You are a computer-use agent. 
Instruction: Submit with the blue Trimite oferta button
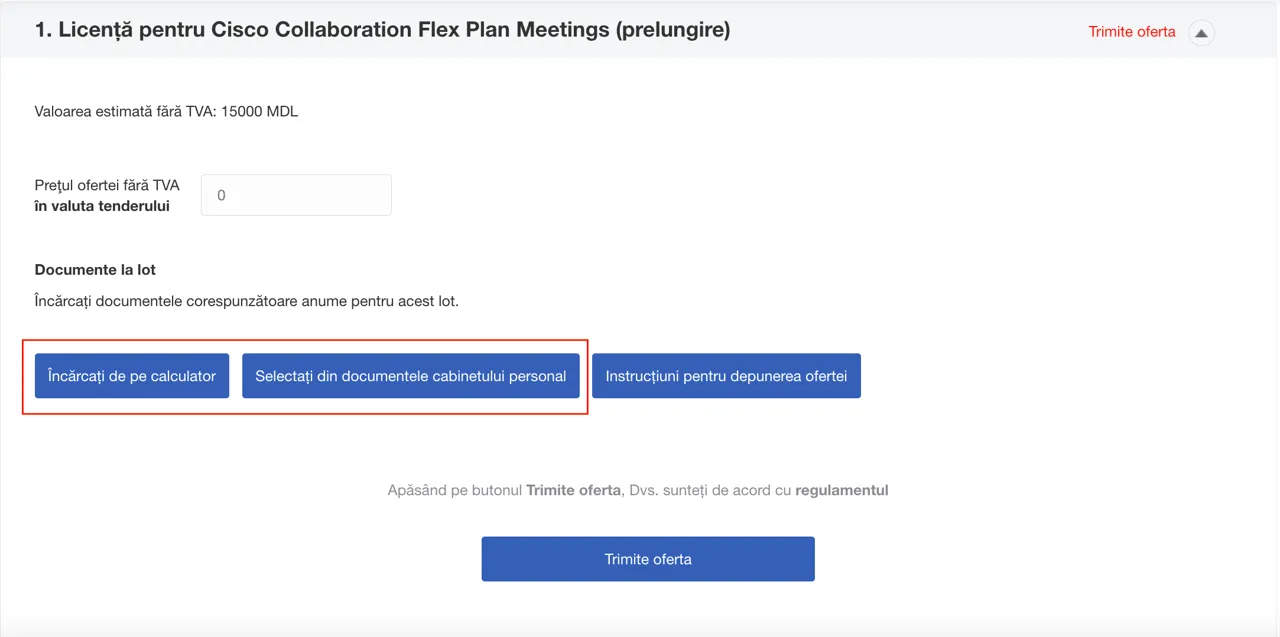(x=648, y=559)
